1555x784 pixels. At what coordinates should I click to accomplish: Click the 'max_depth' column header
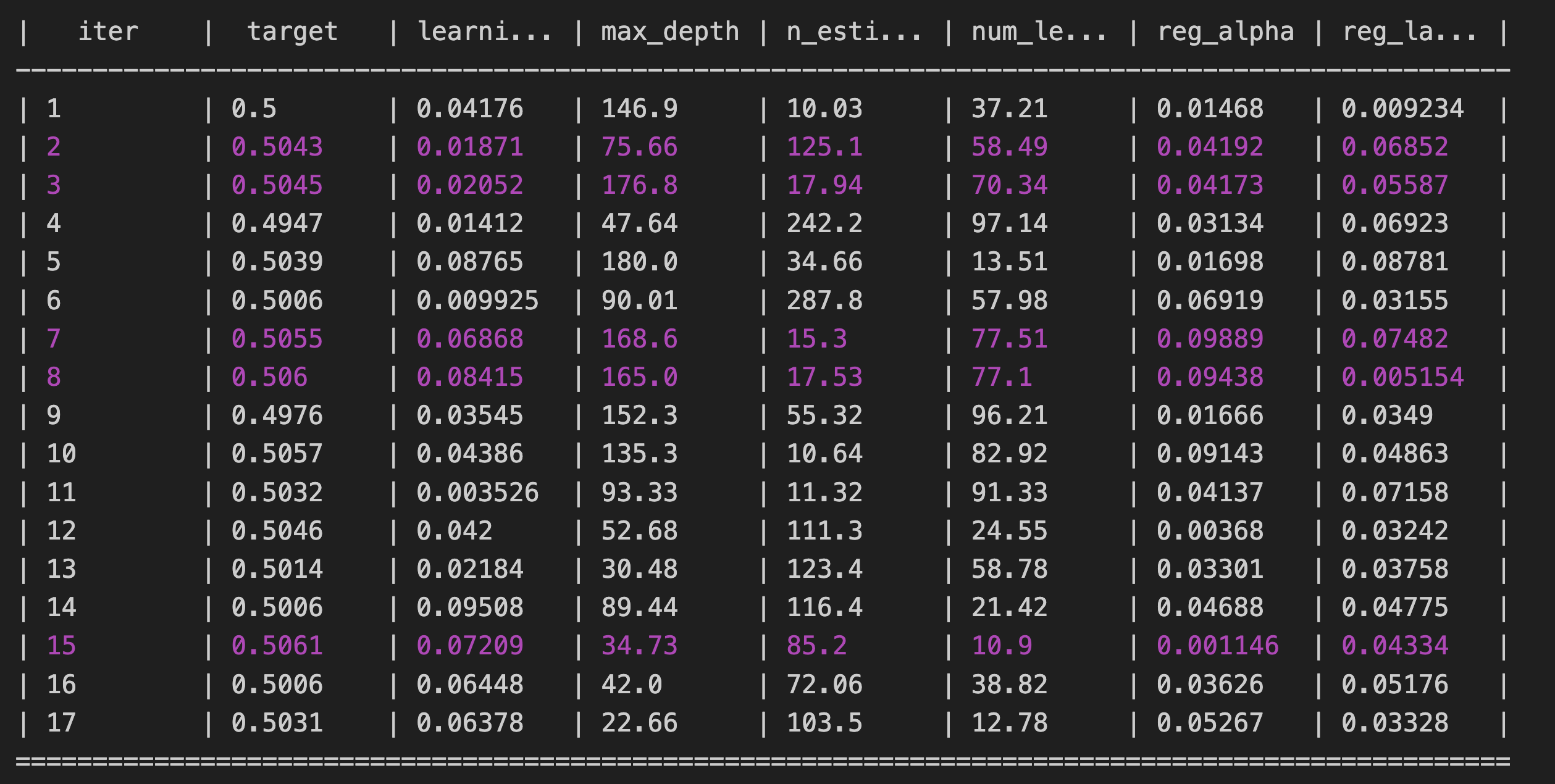click(x=670, y=31)
